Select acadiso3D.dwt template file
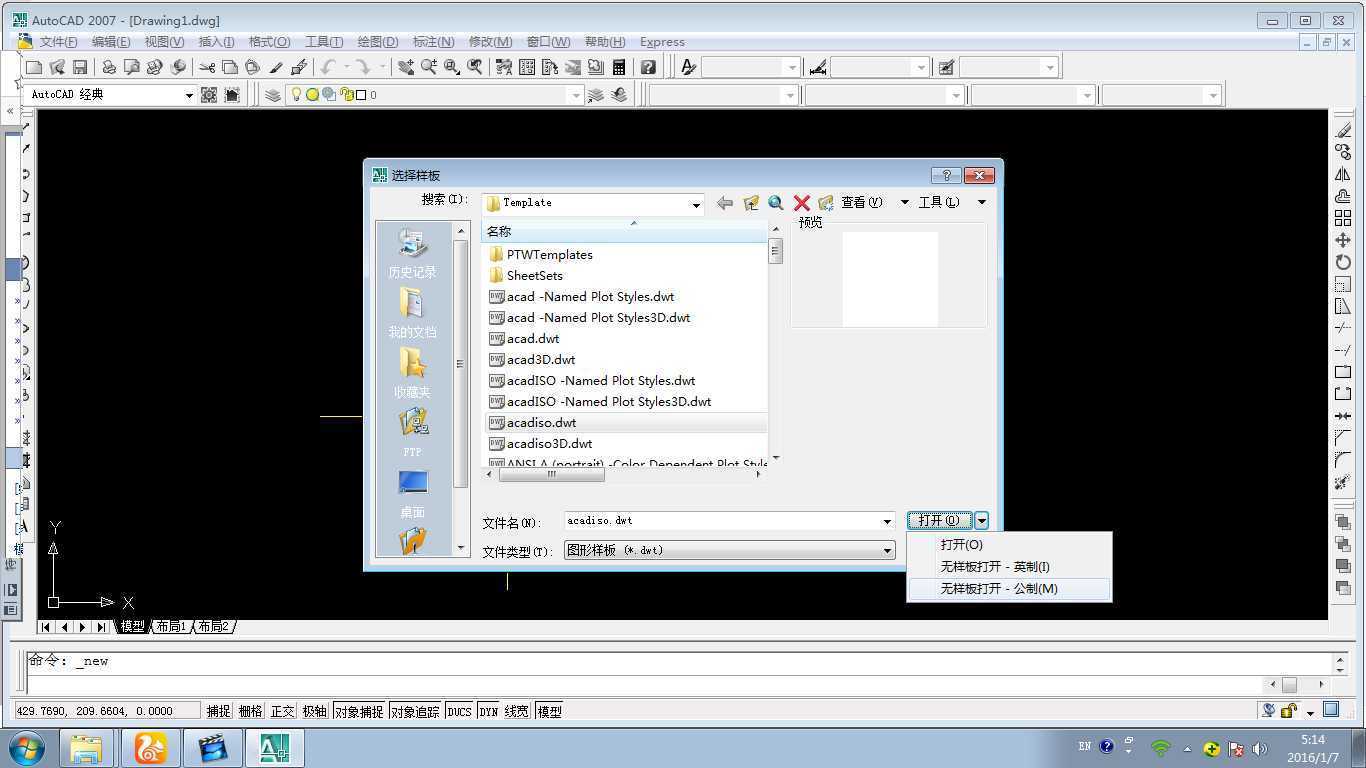 tap(548, 443)
